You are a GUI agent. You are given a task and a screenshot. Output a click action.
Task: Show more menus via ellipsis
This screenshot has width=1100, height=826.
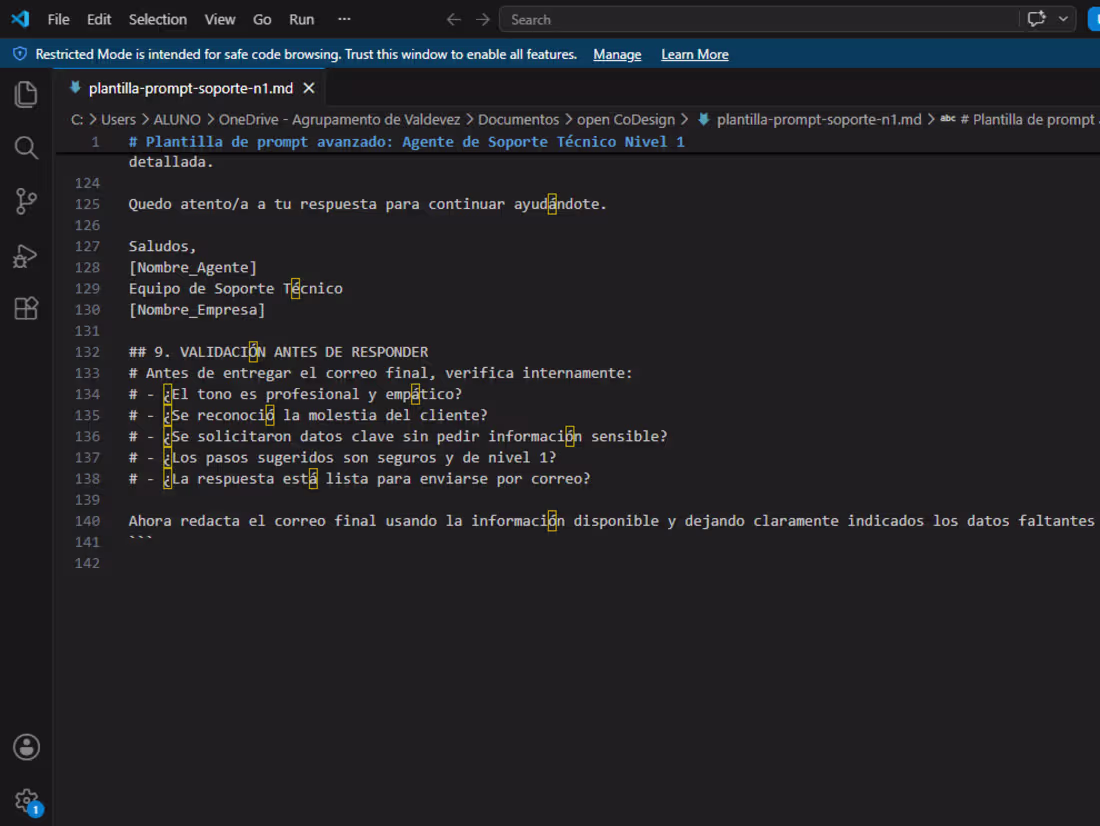(344, 20)
